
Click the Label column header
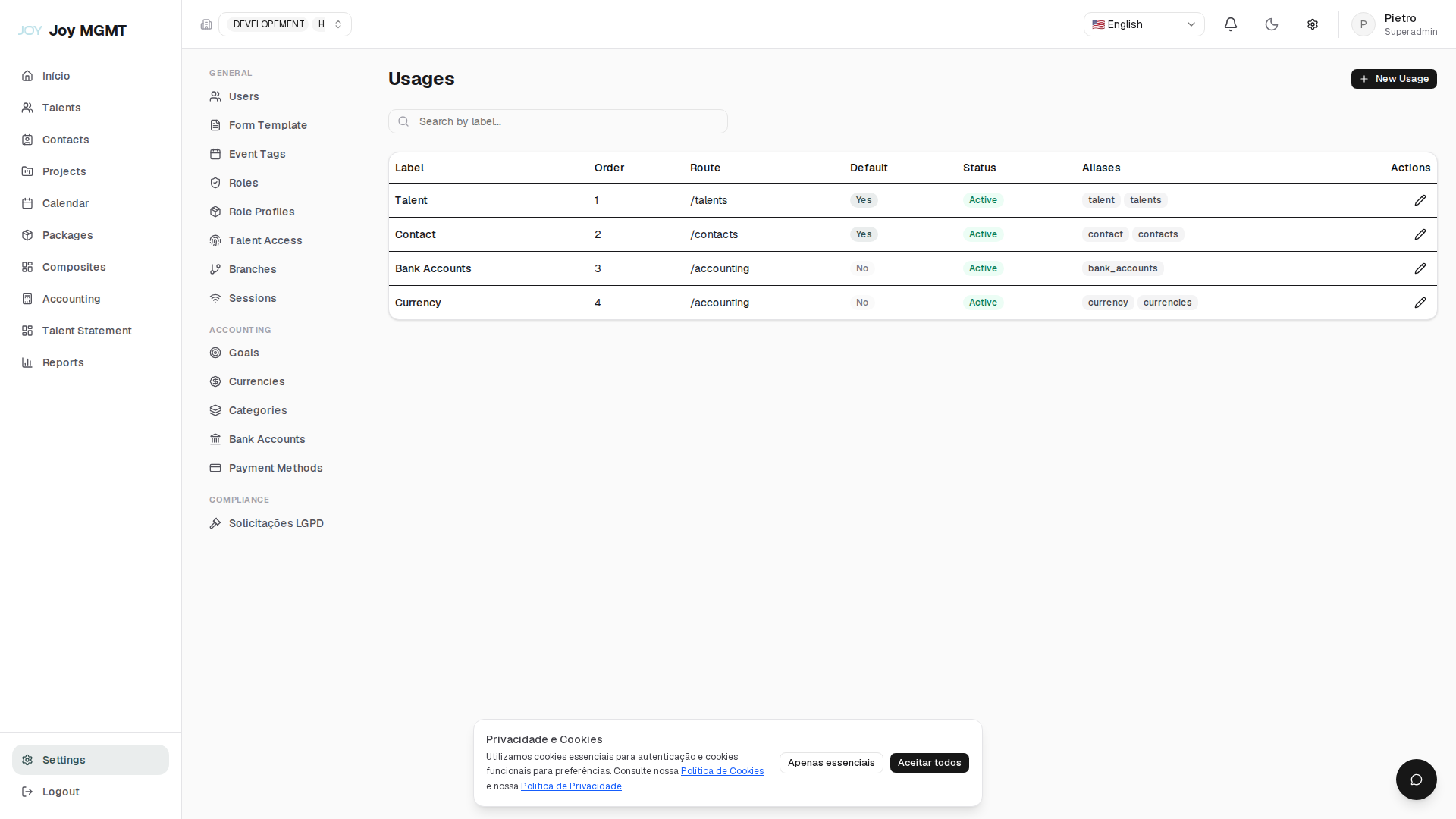click(x=409, y=168)
